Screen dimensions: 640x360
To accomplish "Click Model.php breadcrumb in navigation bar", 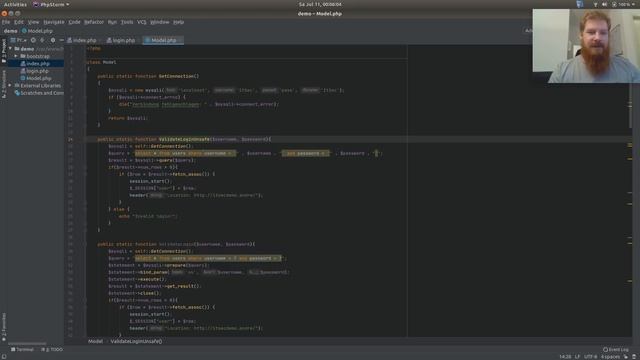I will [37, 31].
